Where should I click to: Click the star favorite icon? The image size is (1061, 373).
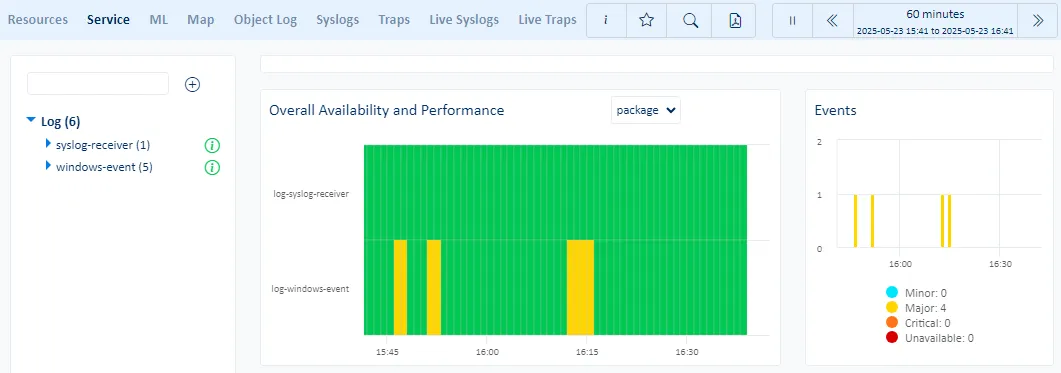[646, 20]
